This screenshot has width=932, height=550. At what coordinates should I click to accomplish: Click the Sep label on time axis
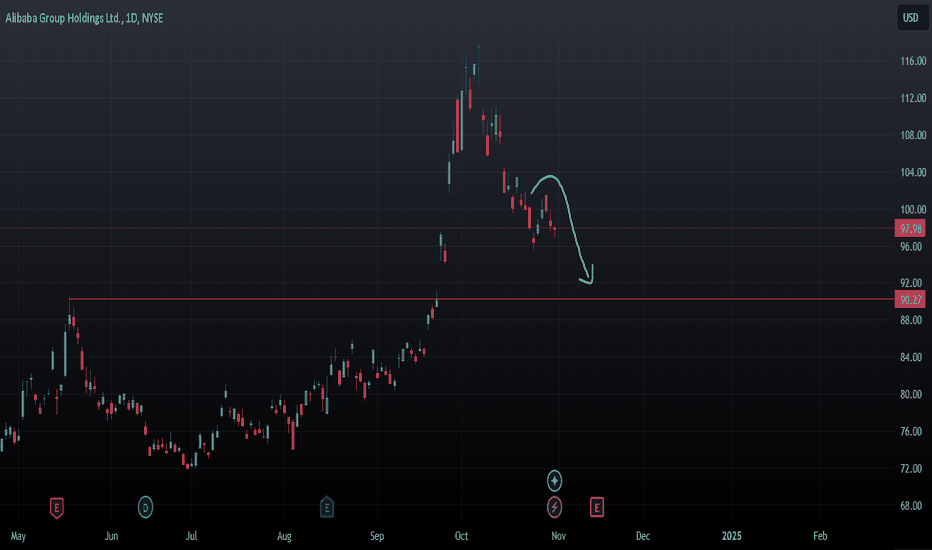point(377,536)
